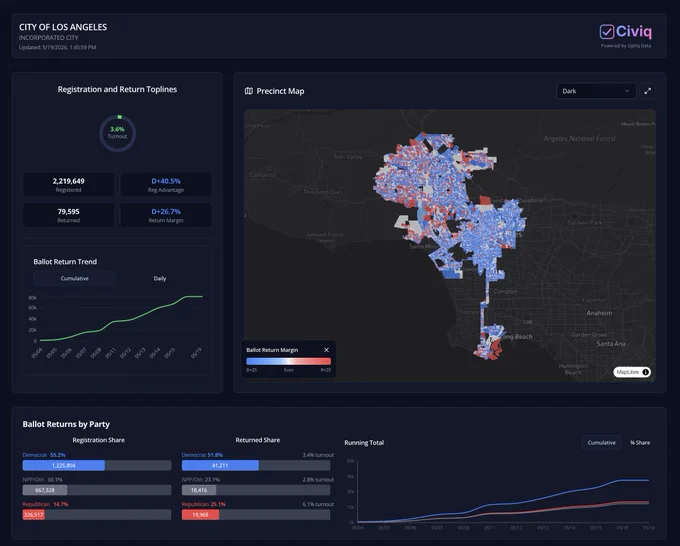Click the Santa Ana label on map

coord(611,343)
